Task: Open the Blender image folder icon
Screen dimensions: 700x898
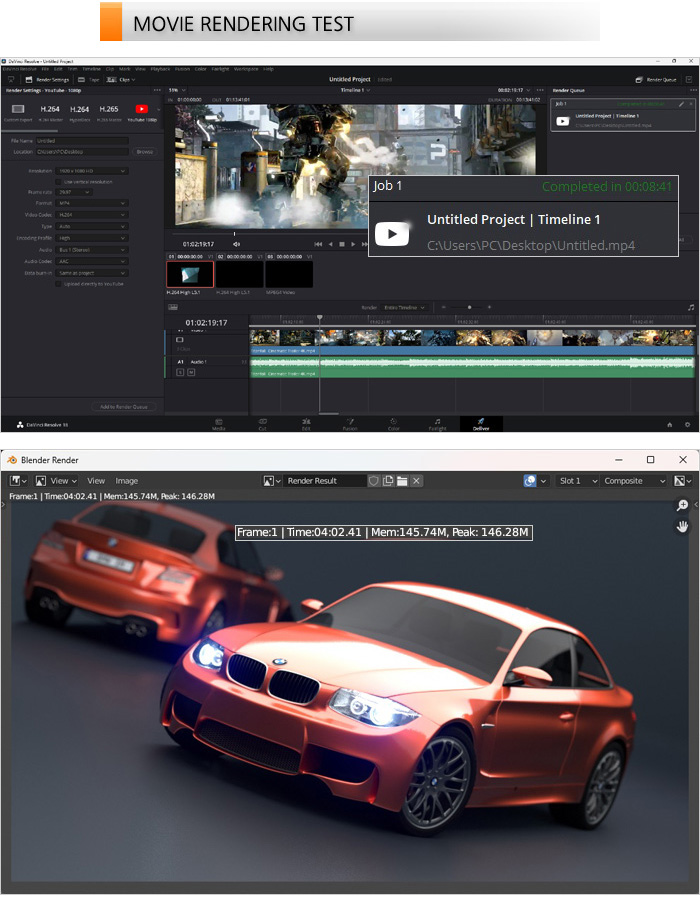Action: (402, 481)
